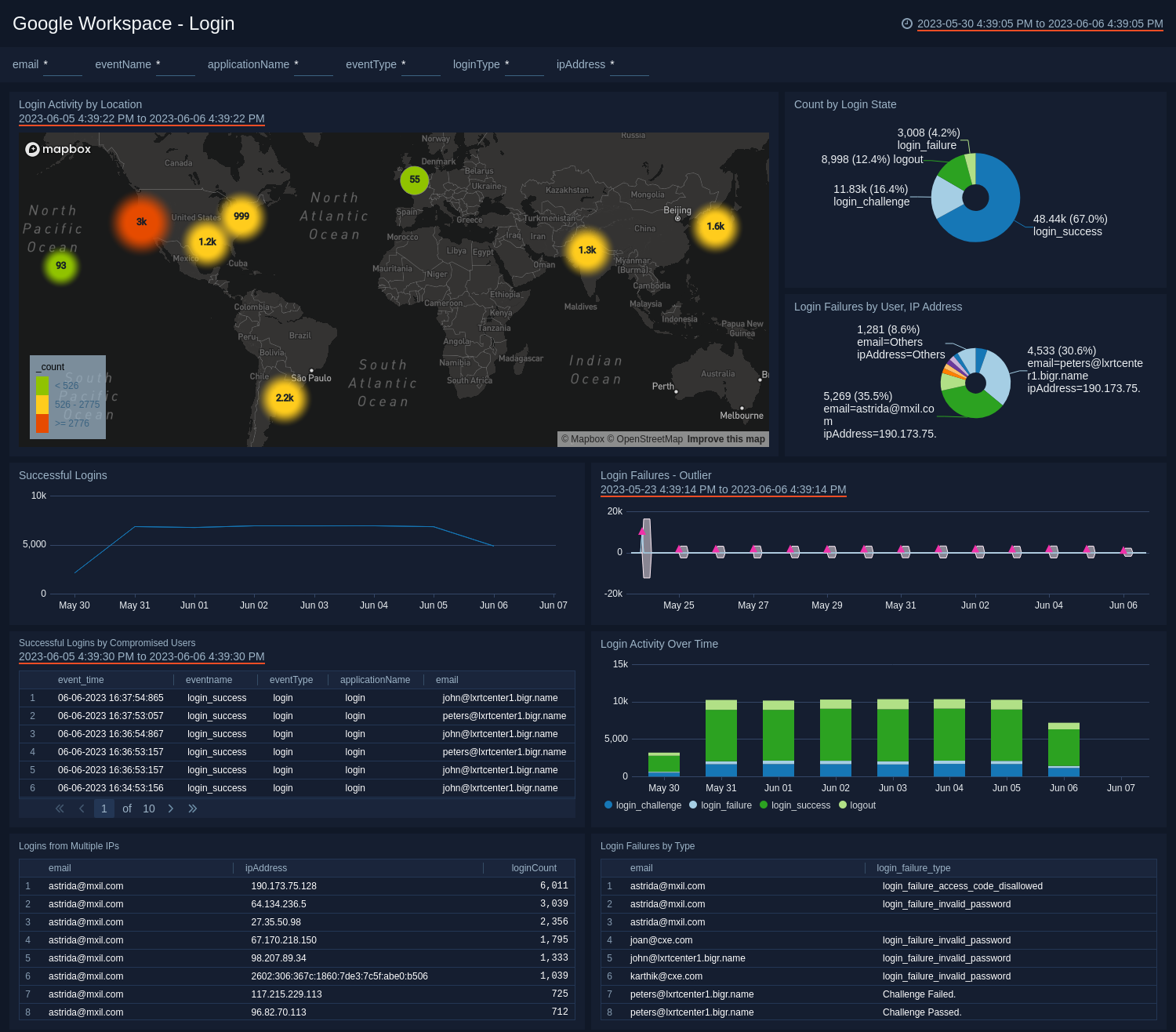Screen dimensions: 1176x1032
Task: Click the last-page double-chevron in table pagination
Action: [x=193, y=809]
